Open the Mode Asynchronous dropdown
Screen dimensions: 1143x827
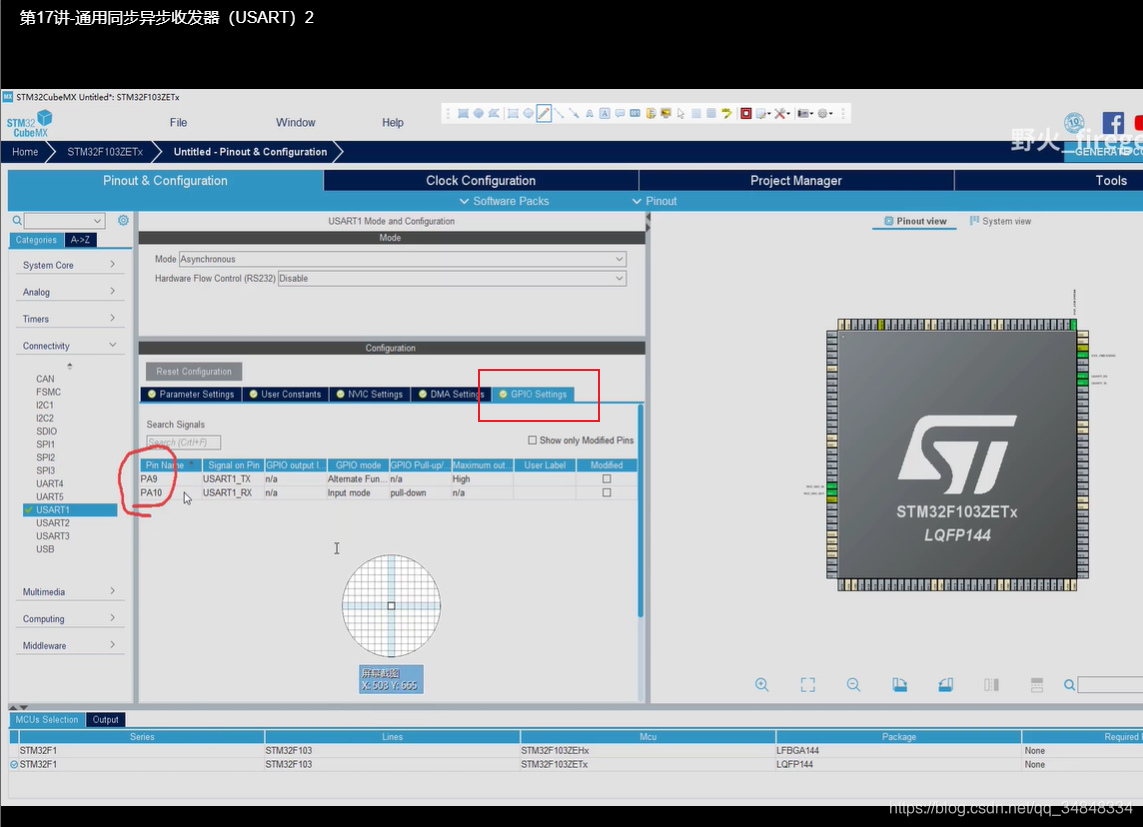tap(402, 259)
